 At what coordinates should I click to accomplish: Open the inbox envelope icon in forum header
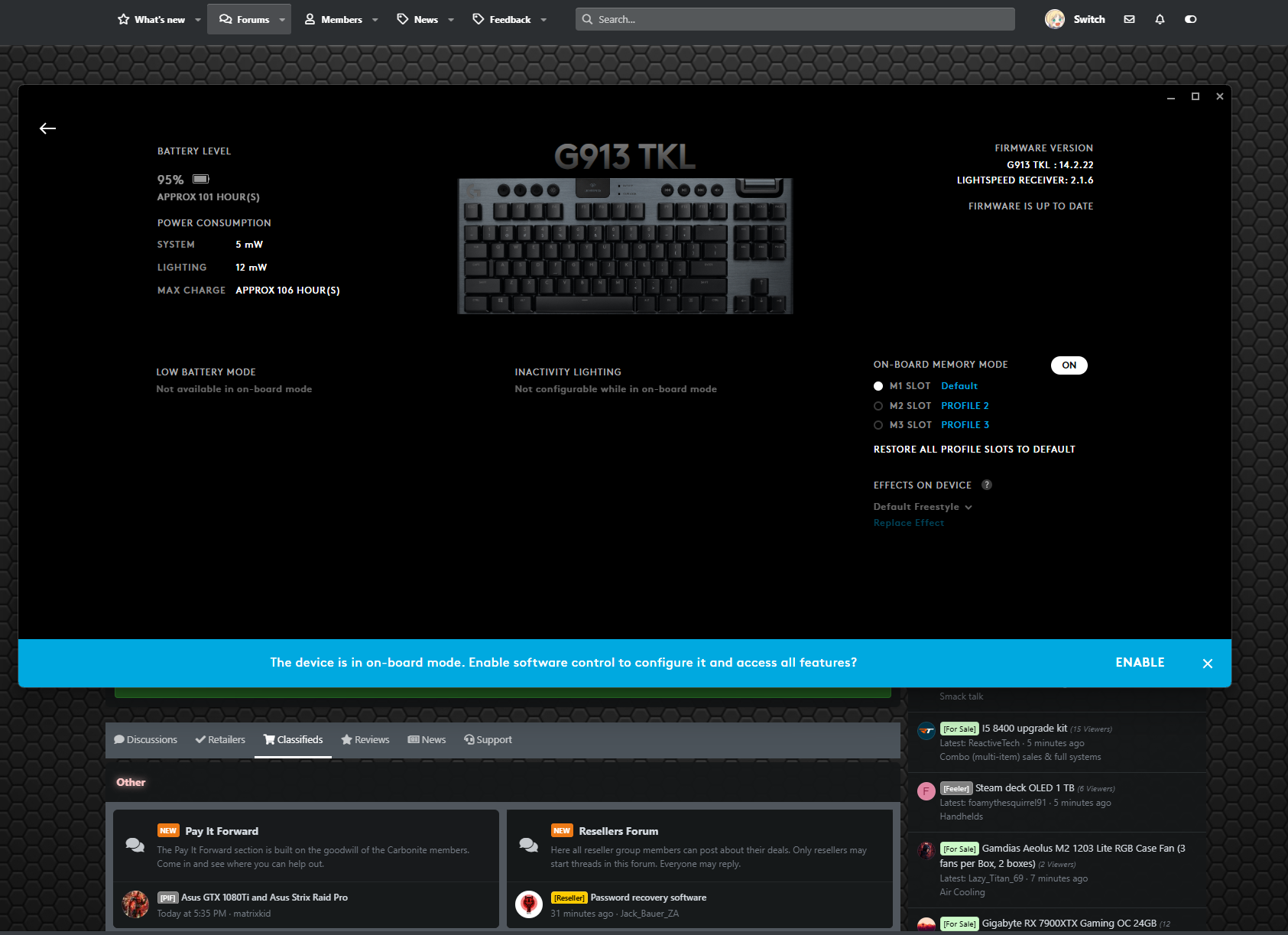pyautogui.click(x=1129, y=19)
